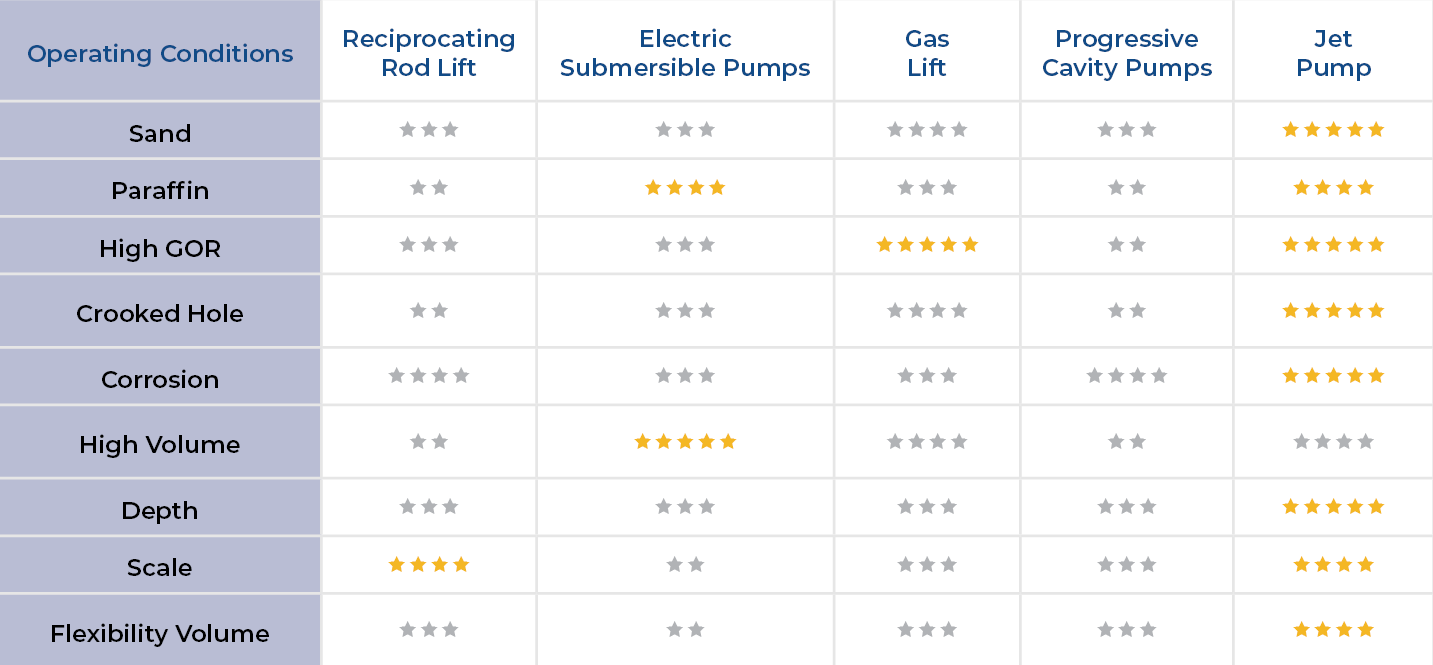This screenshot has height=665, width=1433.
Task: Click the Progressive Cavity Pumps column heading
Action: click(x=1127, y=53)
